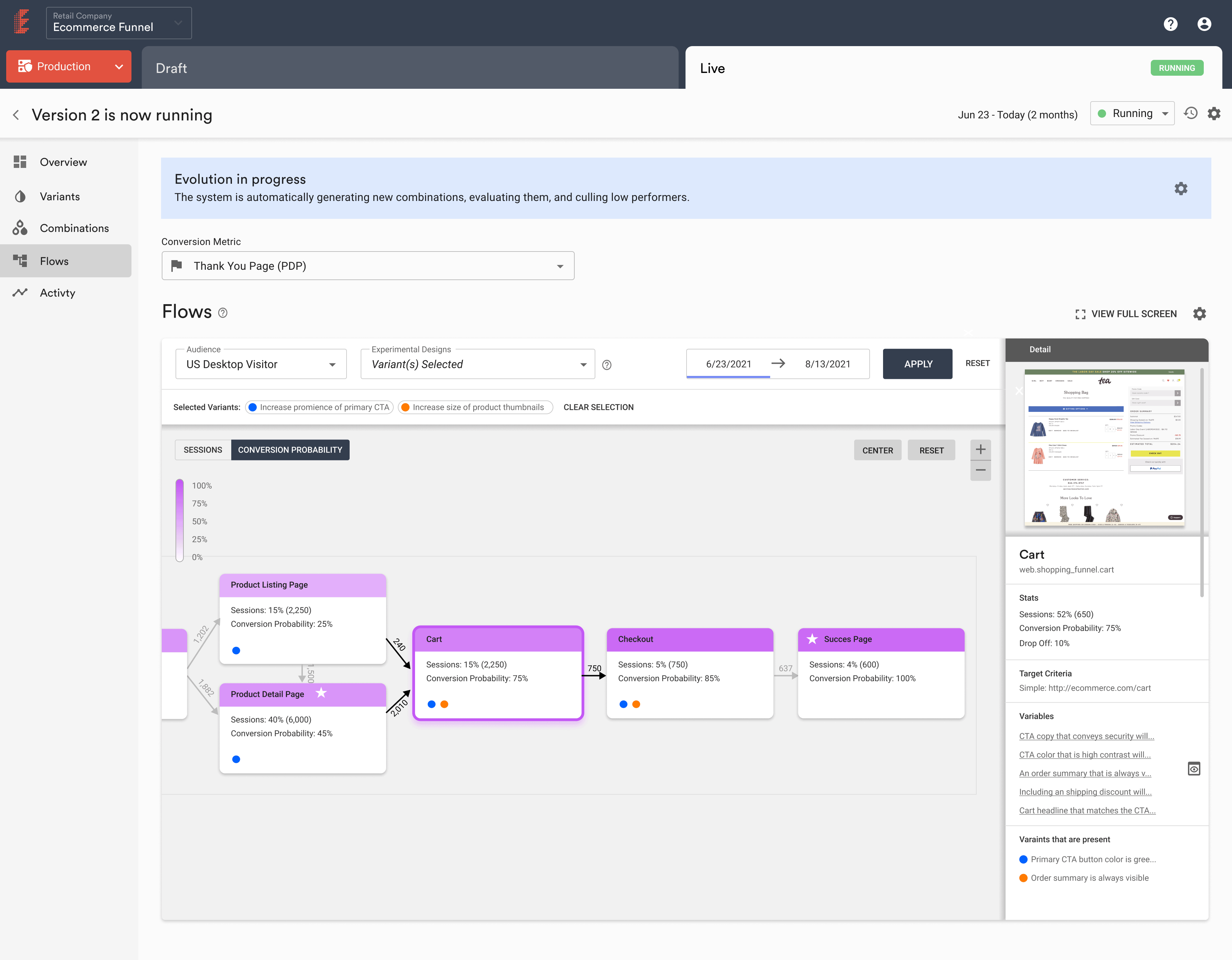This screenshot has width=1232, height=960.
Task: Click the blue dot on the Cart node
Action: [x=432, y=704]
